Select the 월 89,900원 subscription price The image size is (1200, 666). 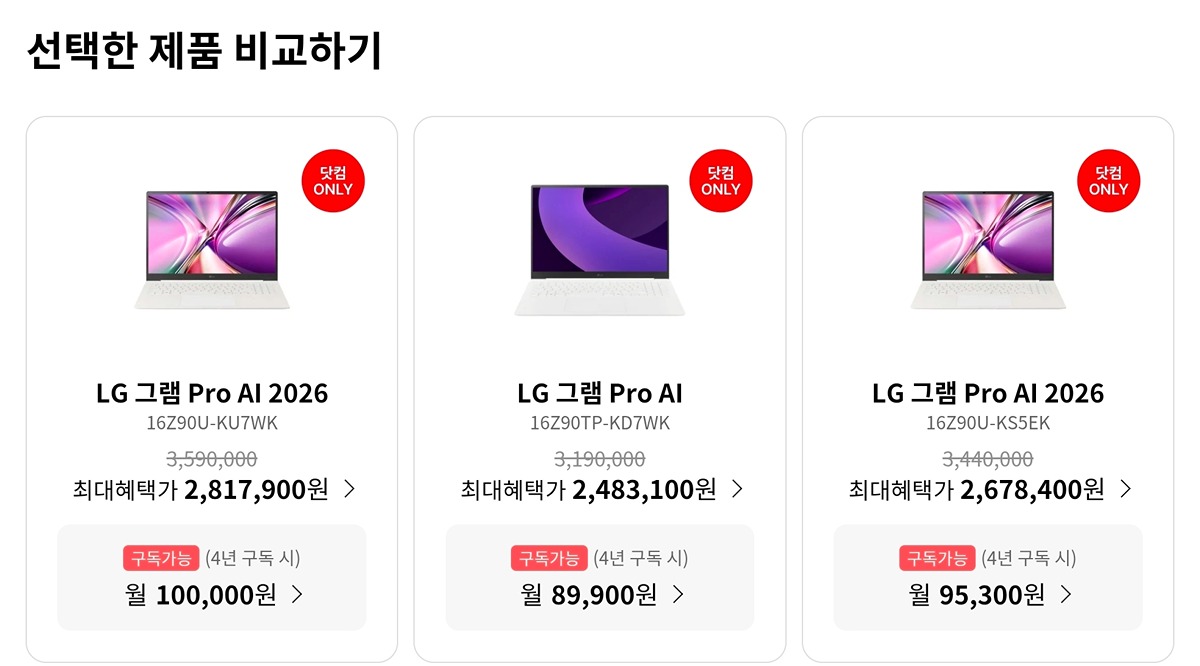click(x=589, y=595)
